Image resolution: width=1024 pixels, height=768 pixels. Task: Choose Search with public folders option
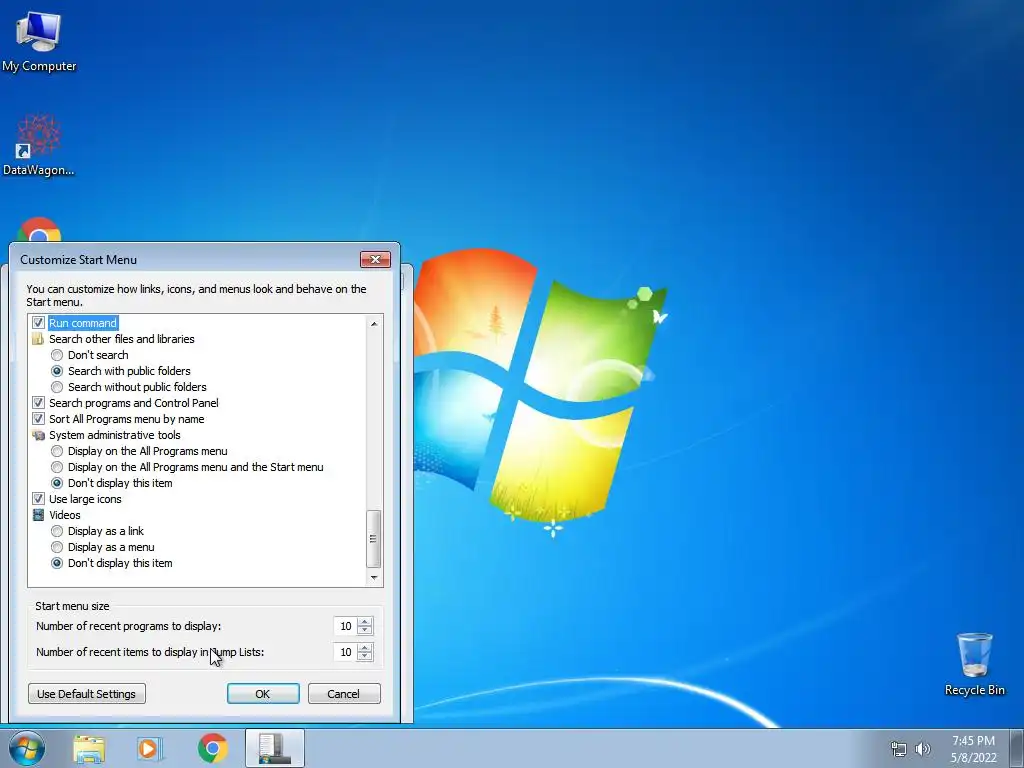point(57,371)
